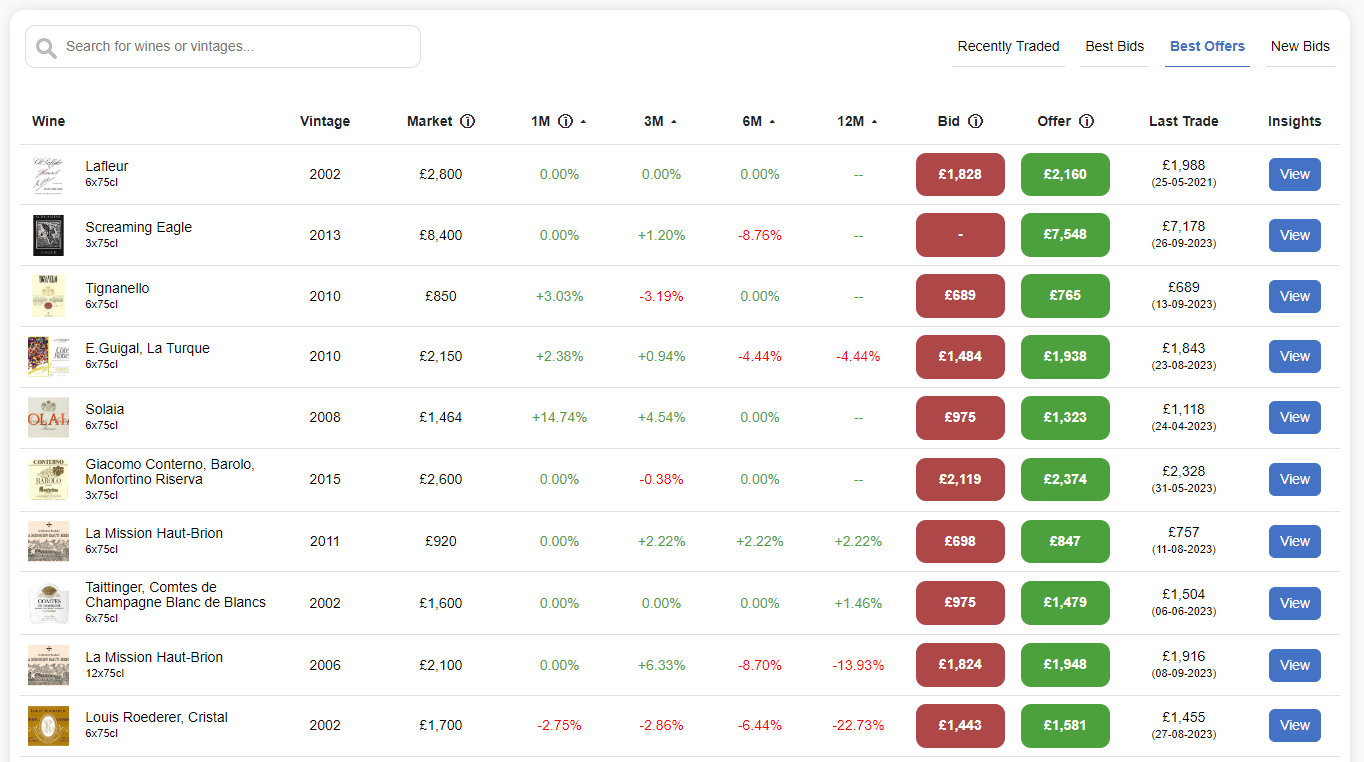
Task: Click the £847 offer button
Action: click(1065, 541)
